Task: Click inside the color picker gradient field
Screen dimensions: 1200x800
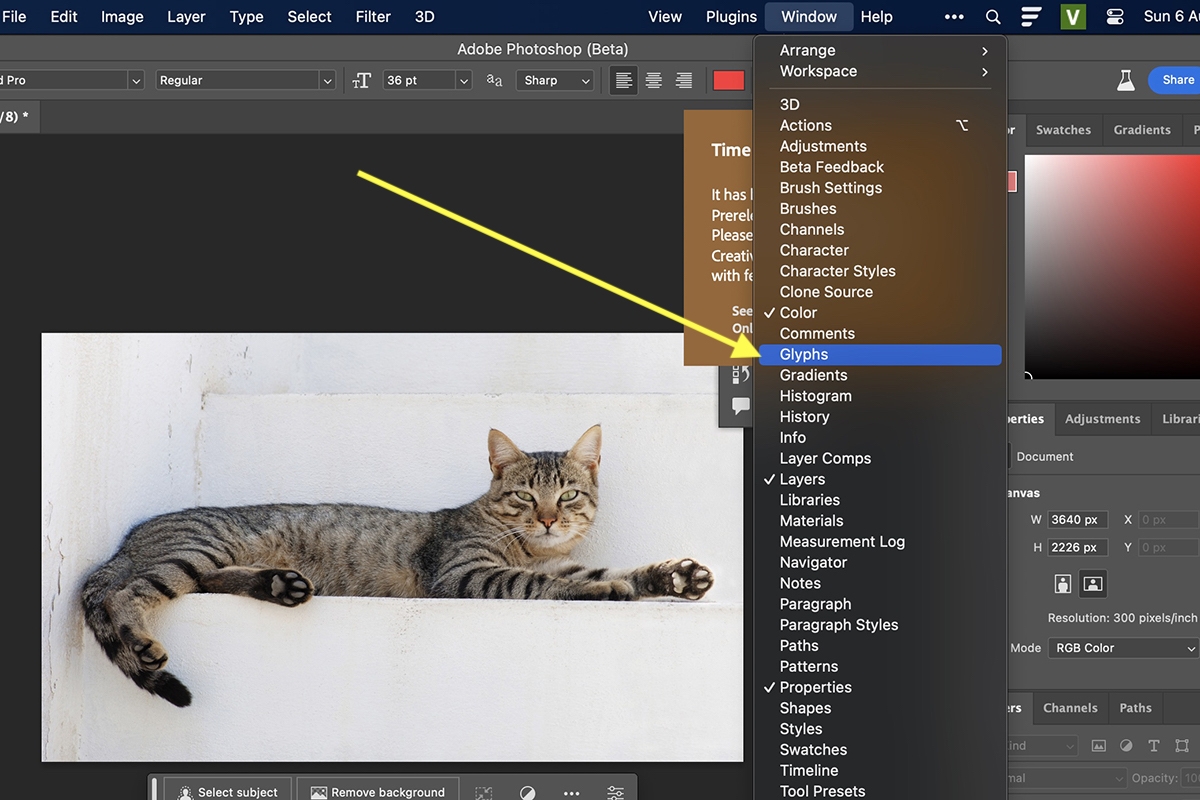Action: (x=1112, y=265)
